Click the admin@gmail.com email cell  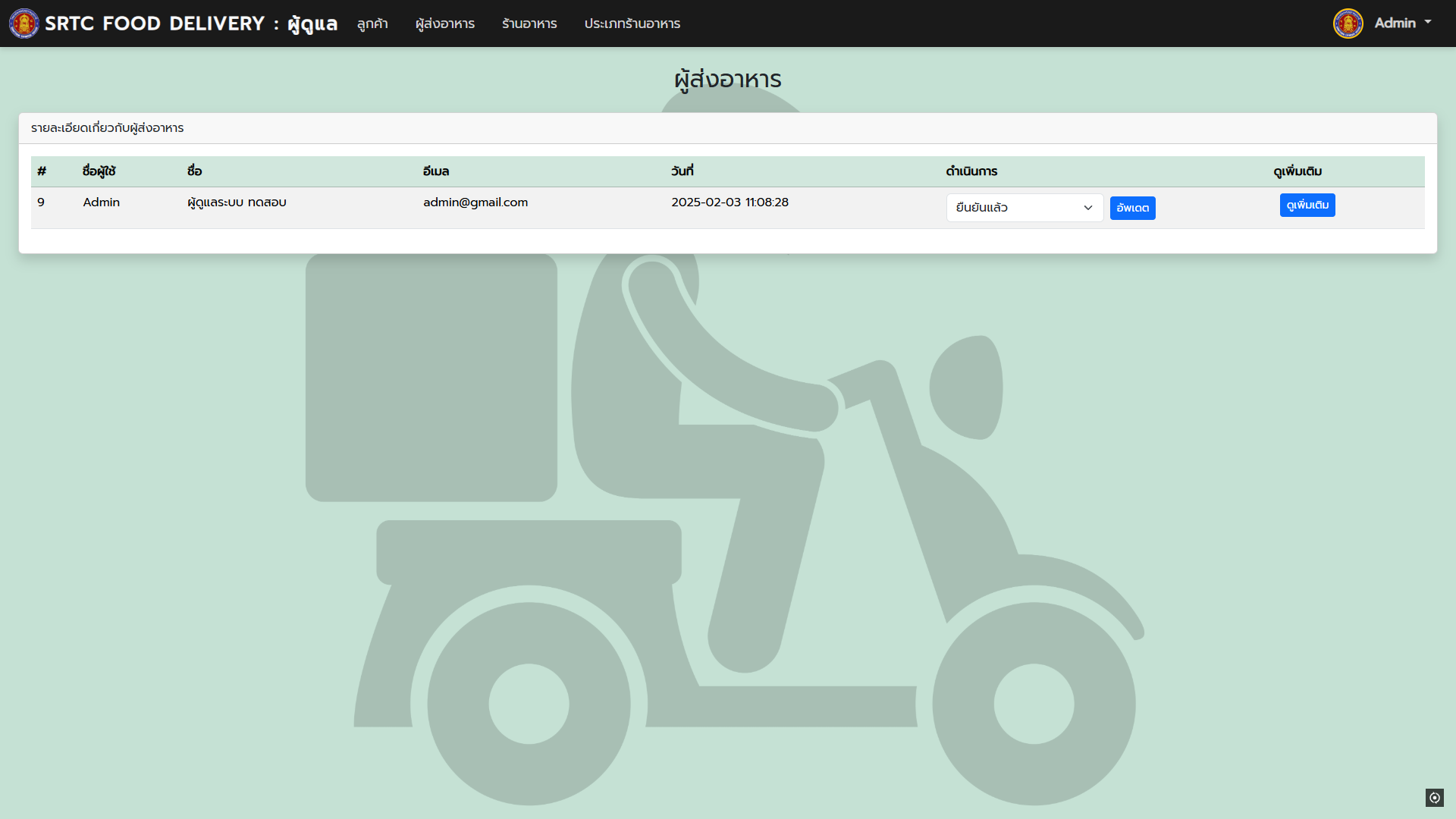point(475,202)
